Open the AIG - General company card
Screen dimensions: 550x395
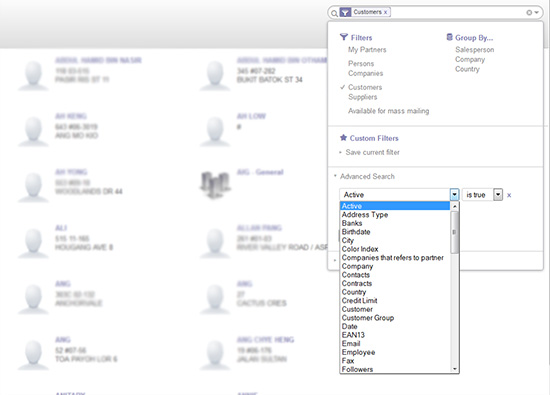coord(260,172)
